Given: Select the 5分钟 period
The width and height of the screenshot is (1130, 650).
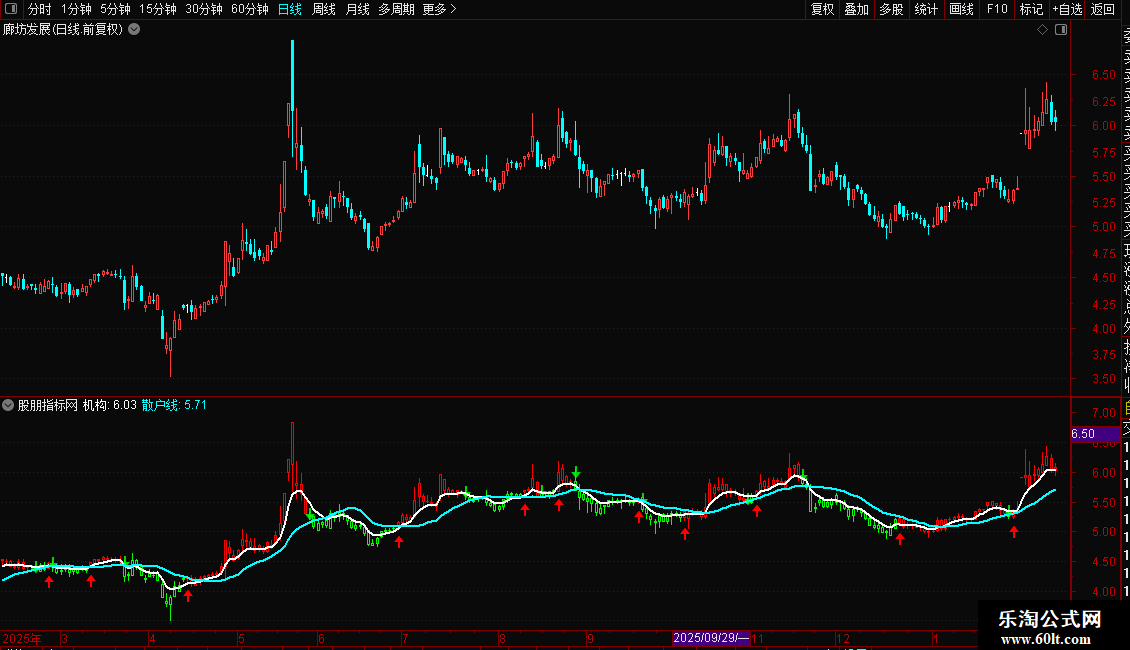Looking at the screenshot, I should tap(115, 9).
